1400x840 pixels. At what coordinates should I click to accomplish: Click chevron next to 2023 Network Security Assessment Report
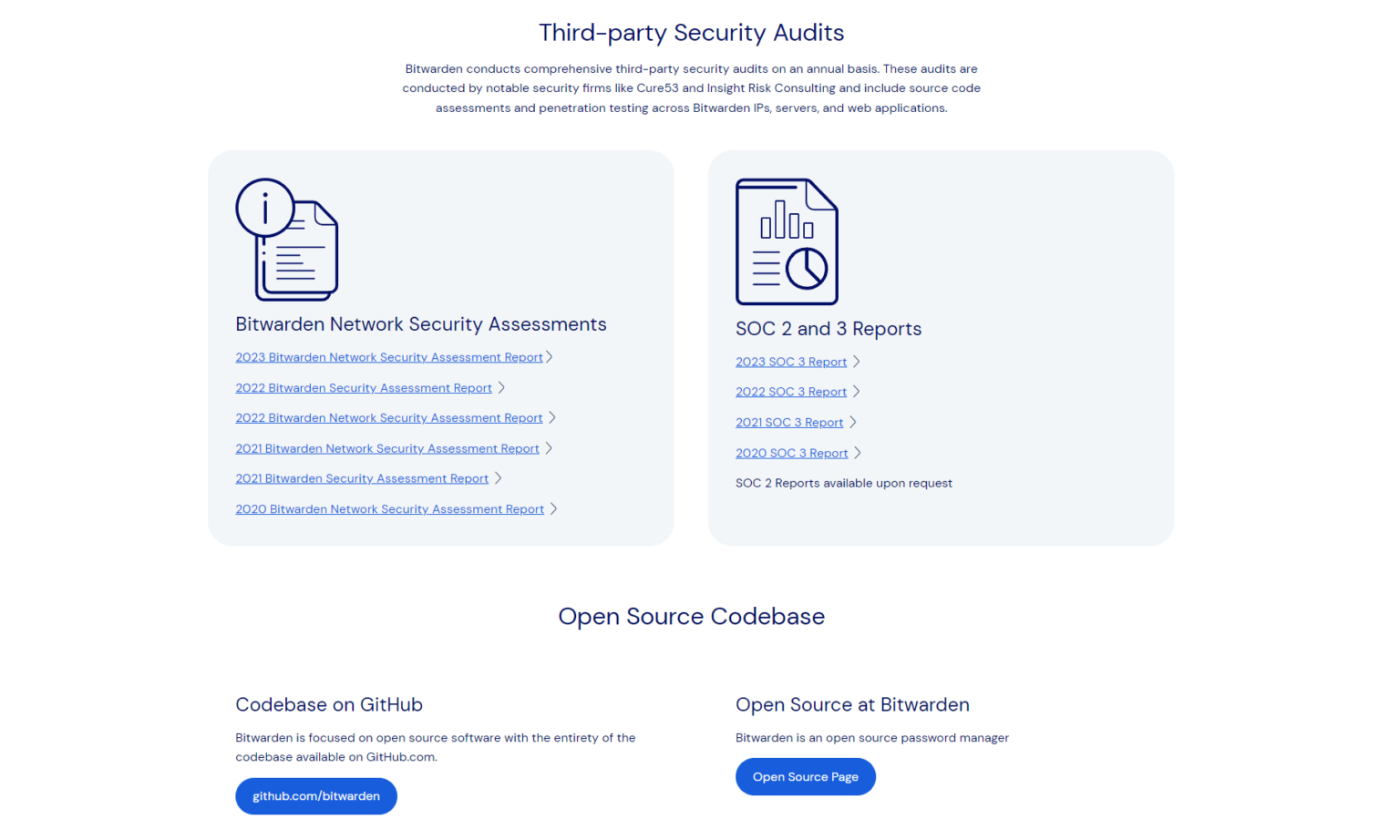pos(550,356)
